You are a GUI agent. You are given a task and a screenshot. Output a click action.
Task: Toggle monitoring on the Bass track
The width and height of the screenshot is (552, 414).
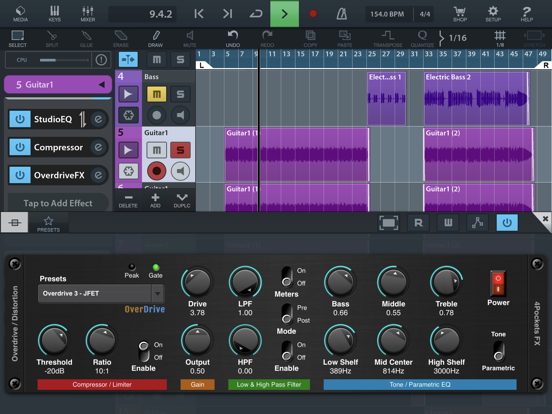coord(180,115)
